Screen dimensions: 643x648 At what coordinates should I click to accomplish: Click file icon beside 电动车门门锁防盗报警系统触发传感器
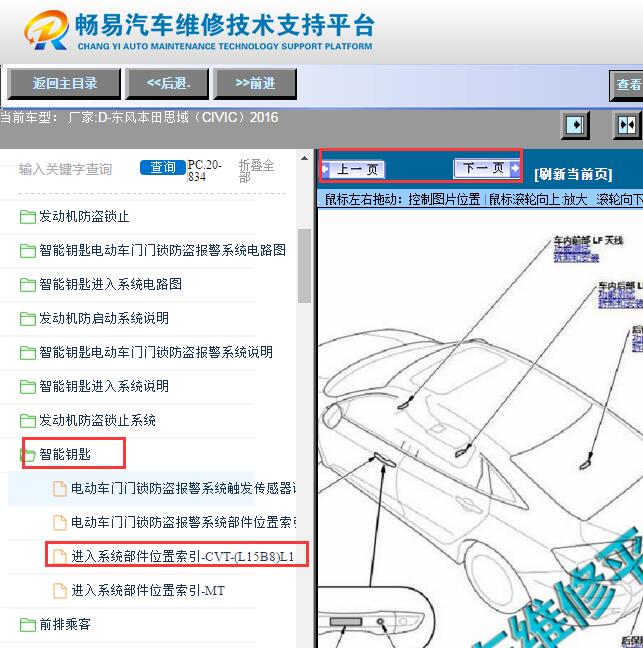pos(60,488)
